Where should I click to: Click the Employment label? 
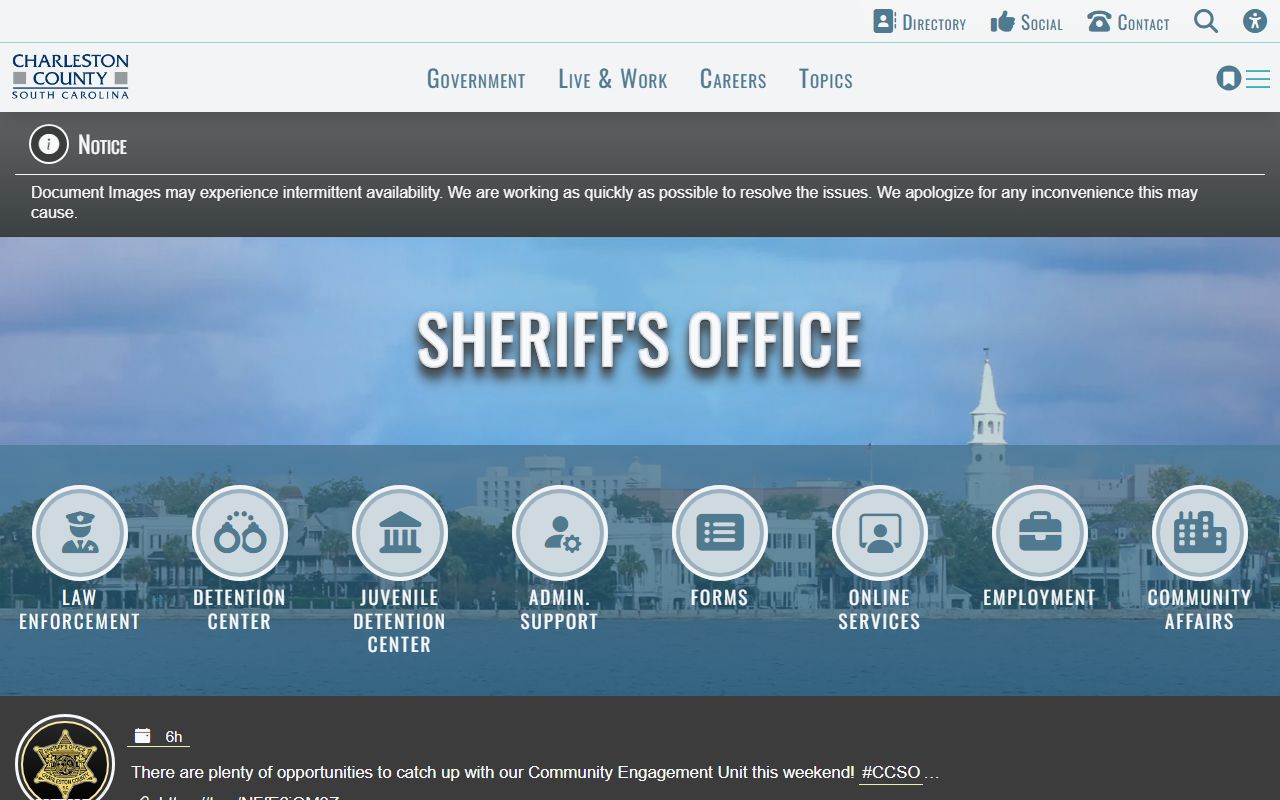click(1040, 598)
